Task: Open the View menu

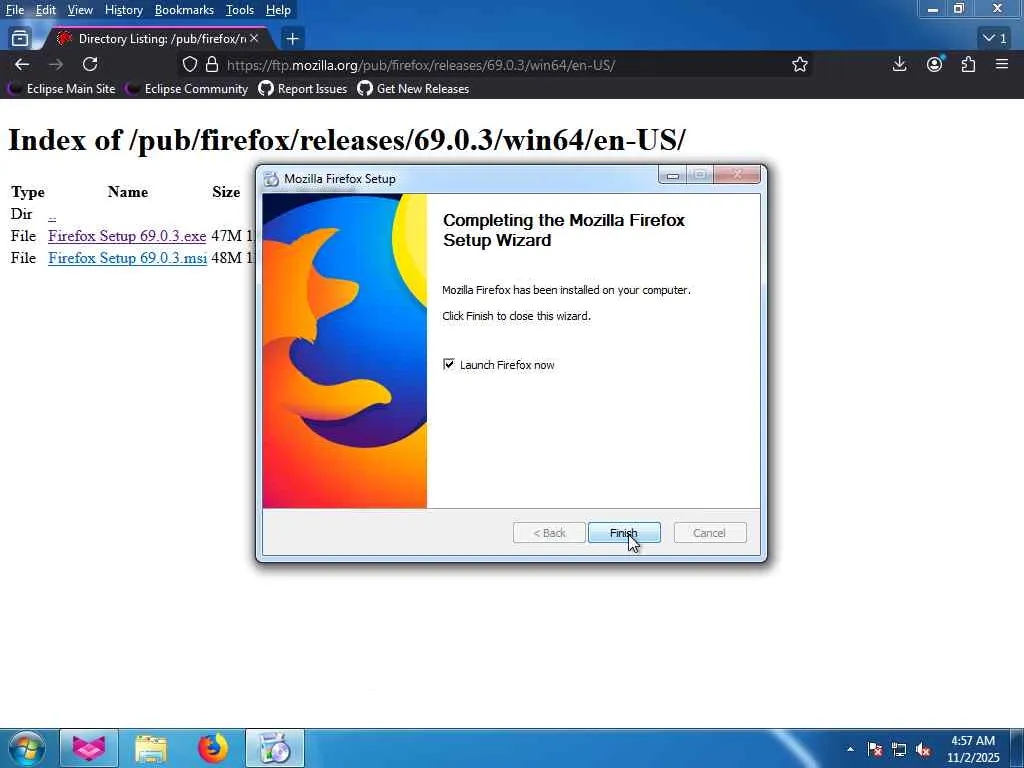Action: pos(80,10)
